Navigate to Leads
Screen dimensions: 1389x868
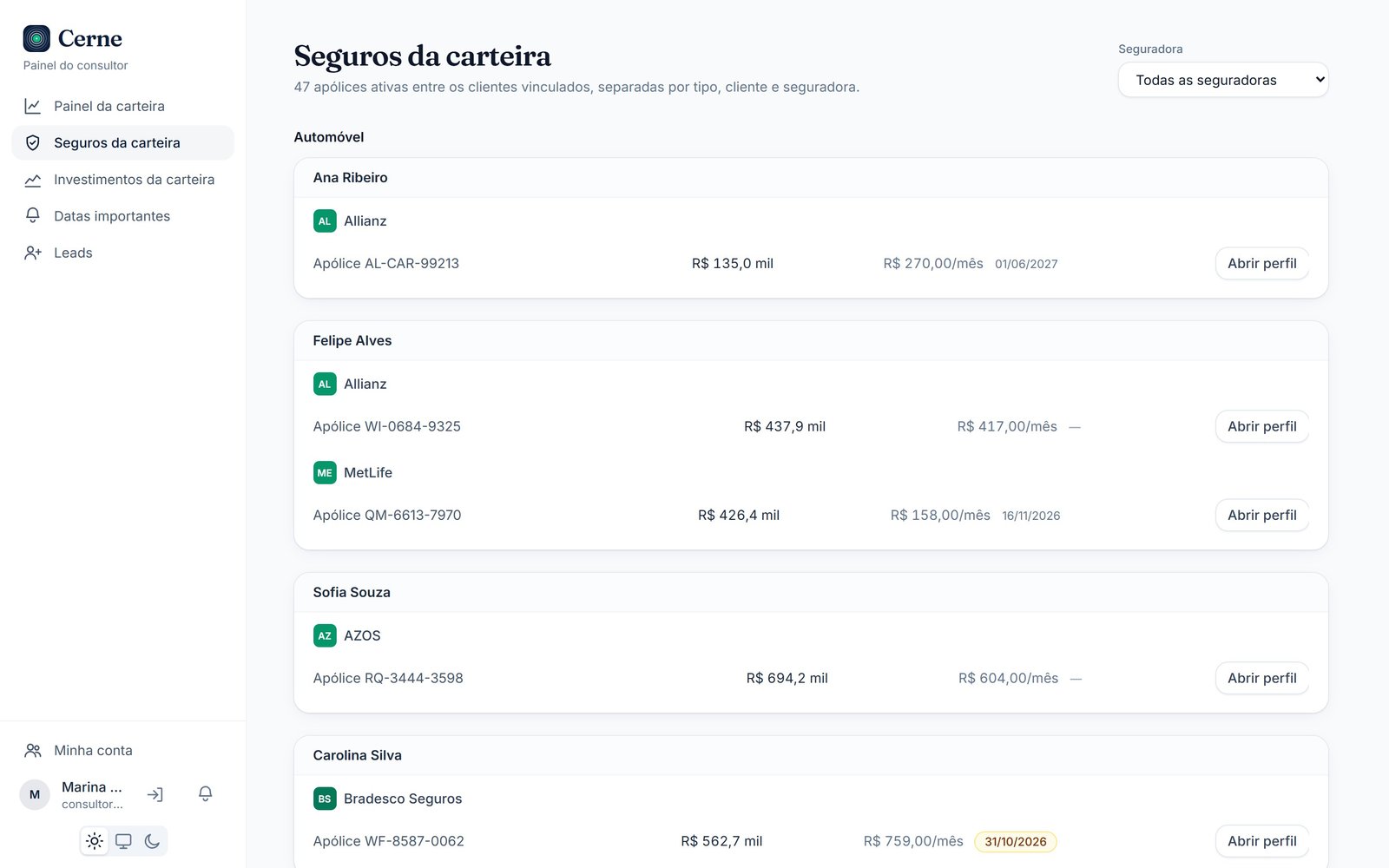coord(122,253)
